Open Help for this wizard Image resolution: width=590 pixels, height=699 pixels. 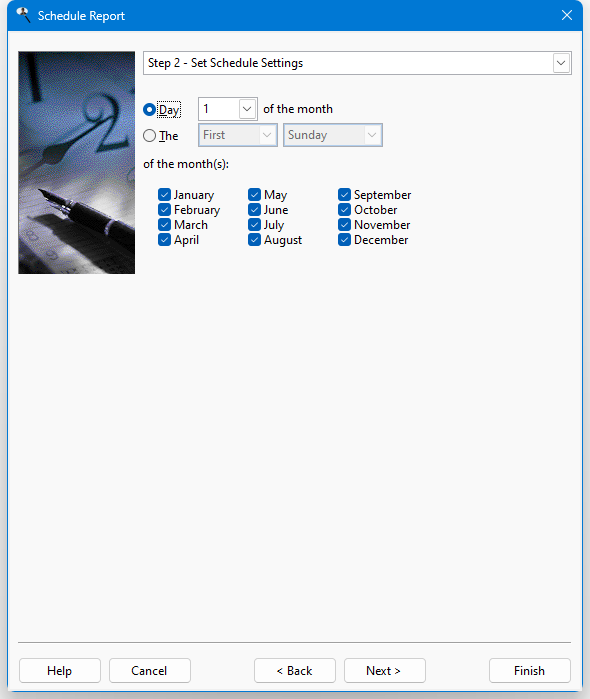[60, 670]
